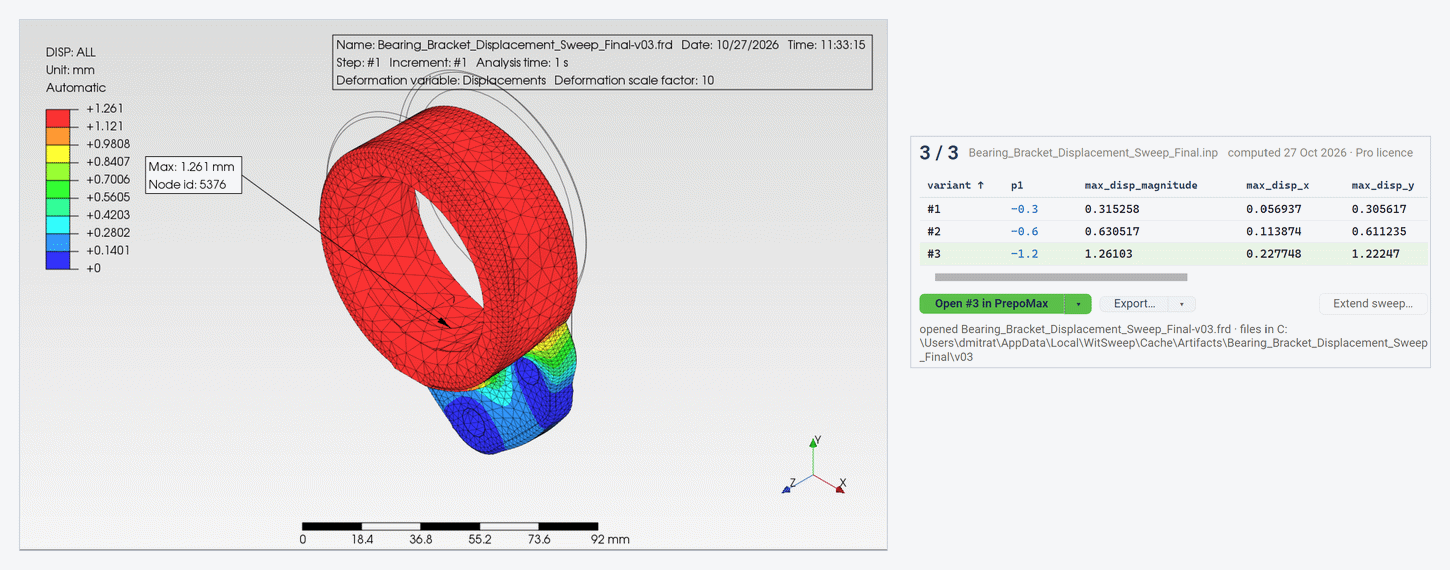Select variant row #2
Screen dimensions: 1450x570
pos(1173,231)
